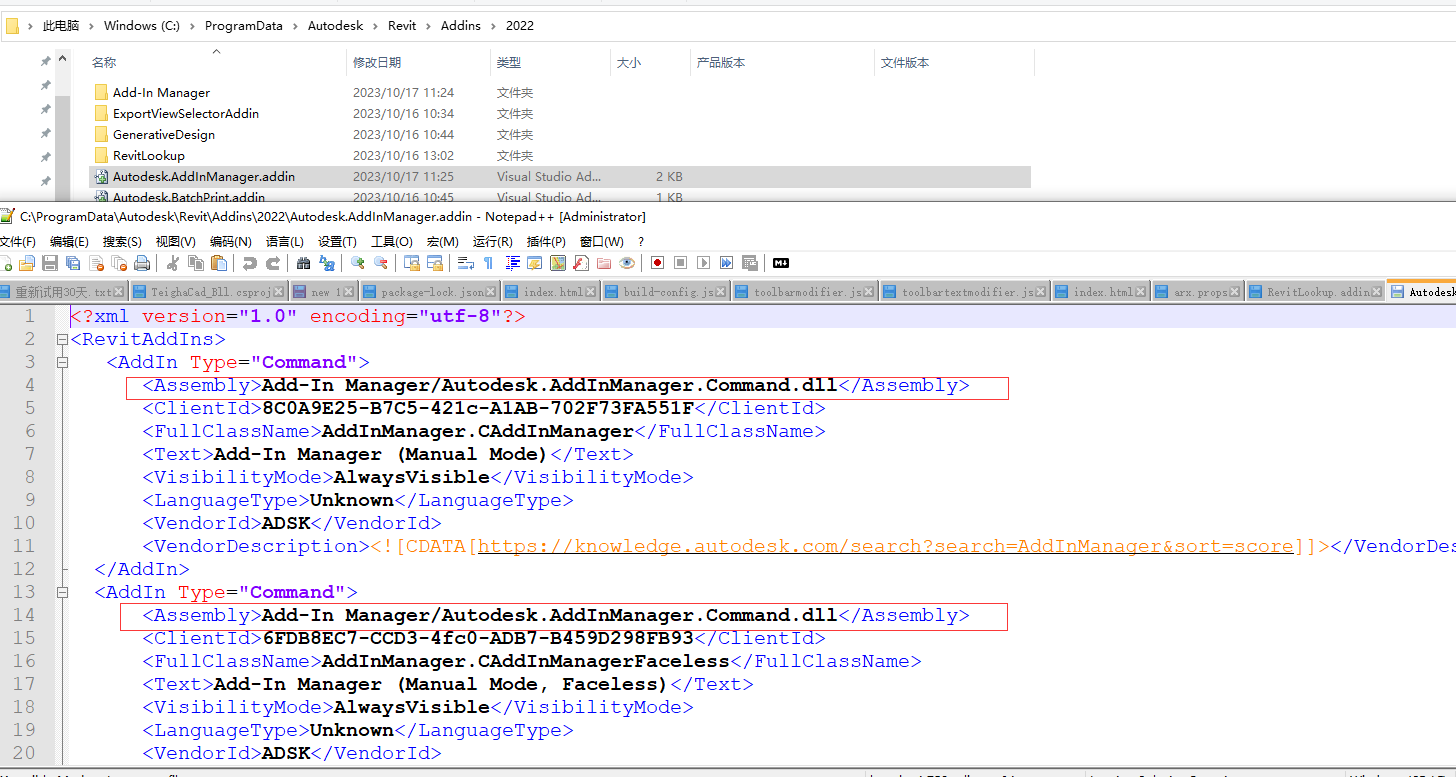
Task: Click the Save All toolbar icon
Action: 73,263
